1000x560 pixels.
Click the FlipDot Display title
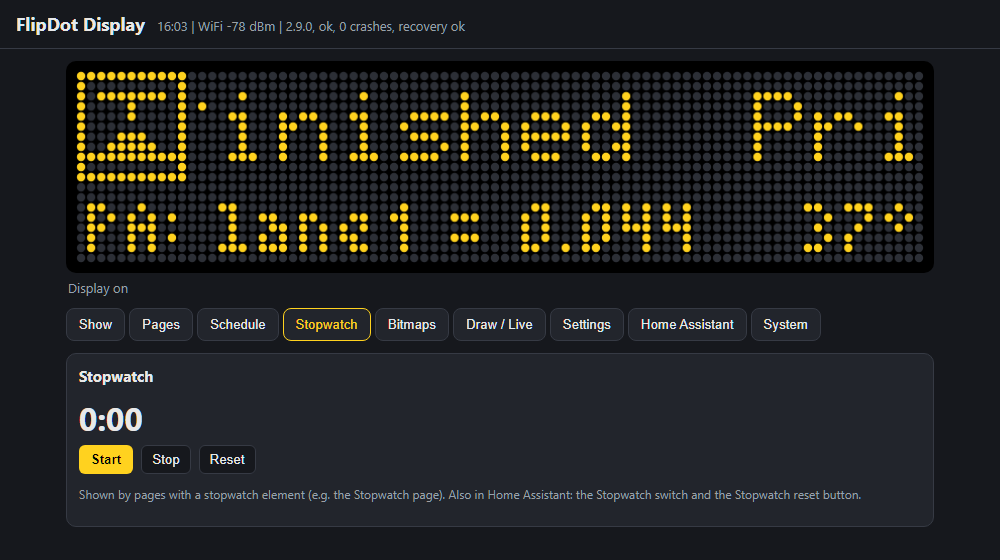coord(80,25)
